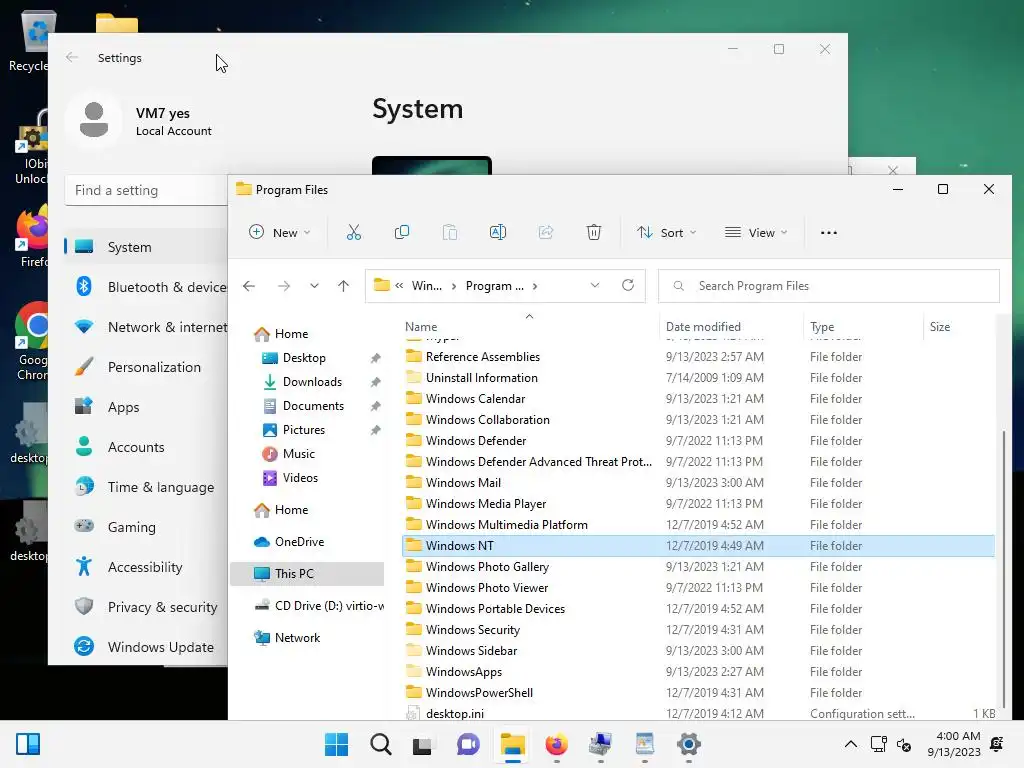The width and height of the screenshot is (1024, 768).
Task: Go forward with the Explorer forward arrow
Action: click(283, 286)
